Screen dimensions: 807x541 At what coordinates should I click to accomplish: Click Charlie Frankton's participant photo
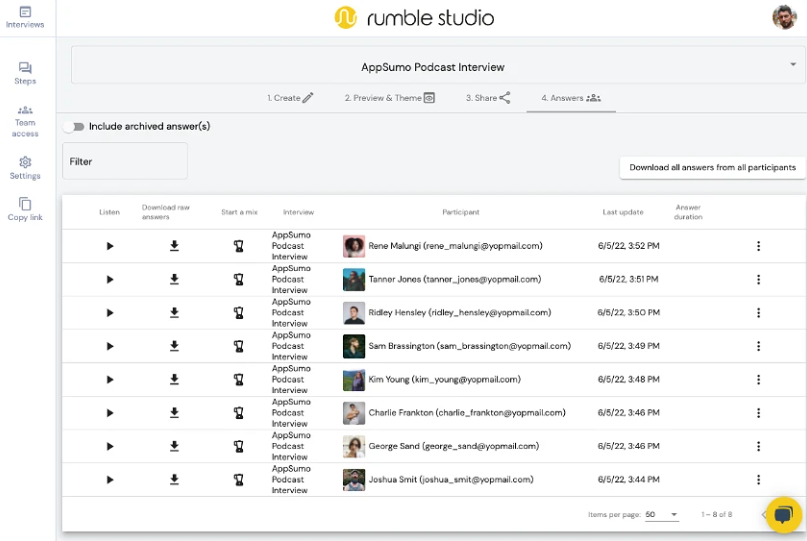354,413
